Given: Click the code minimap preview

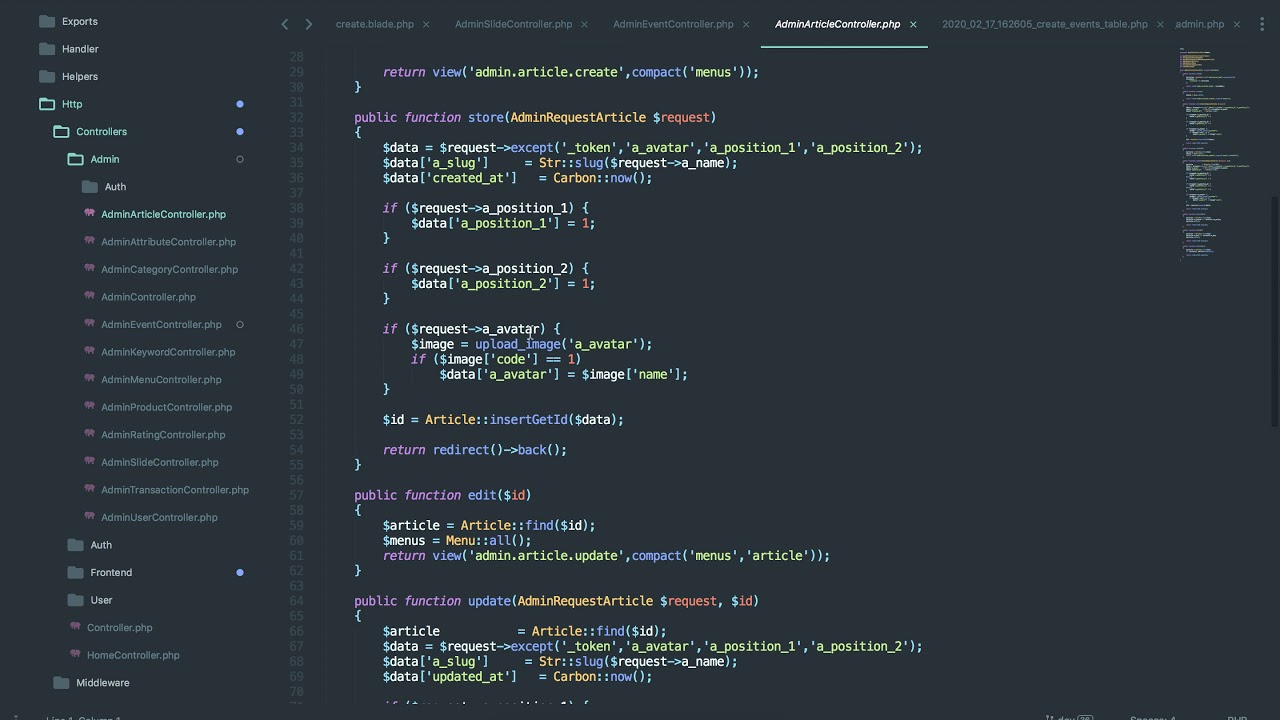Looking at the screenshot, I should pyautogui.click(x=1215, y=153).
